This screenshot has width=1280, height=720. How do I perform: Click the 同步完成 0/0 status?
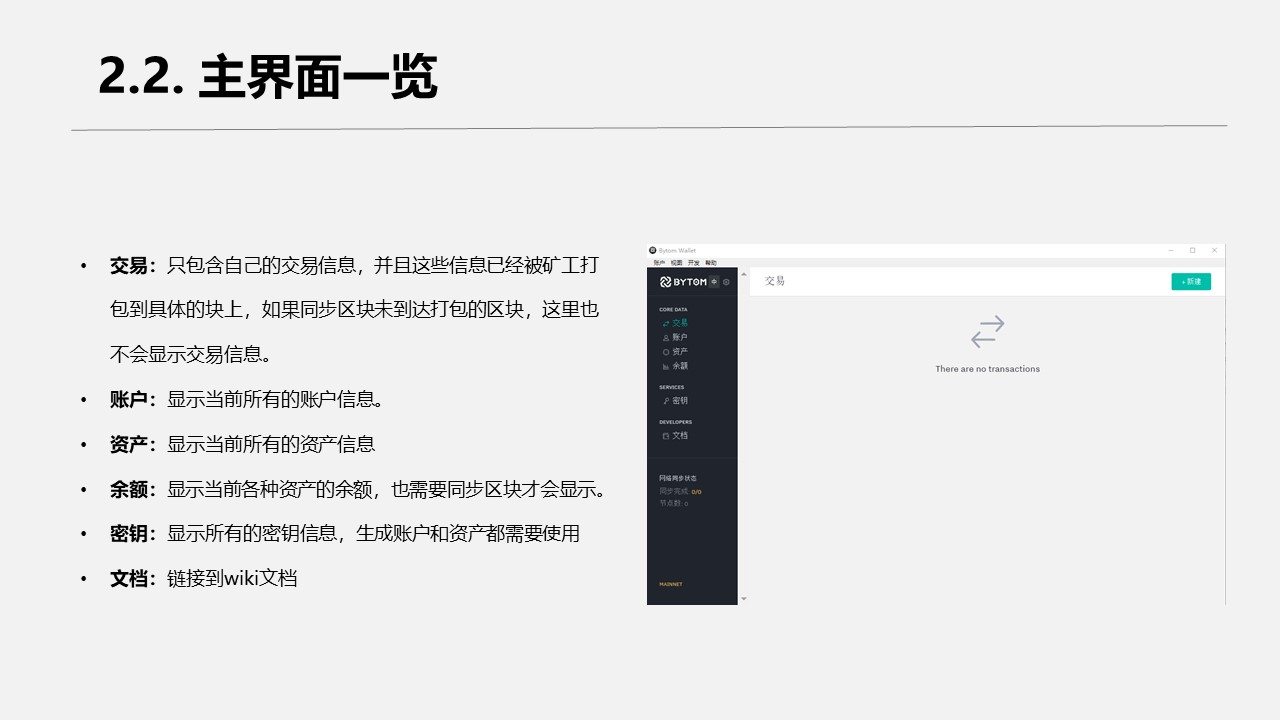point(680,492)
